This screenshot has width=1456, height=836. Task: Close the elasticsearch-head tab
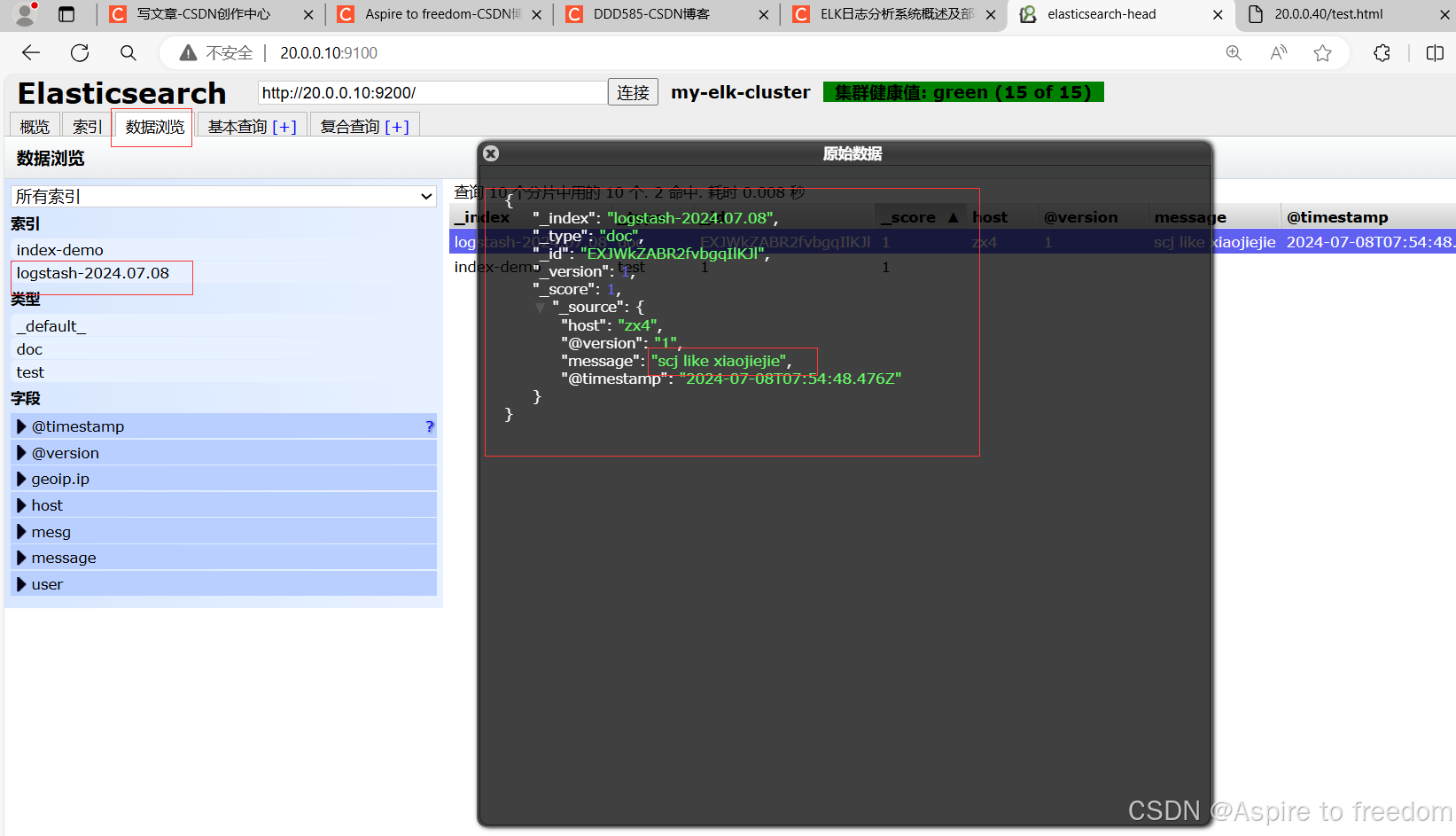[1218, 15]
